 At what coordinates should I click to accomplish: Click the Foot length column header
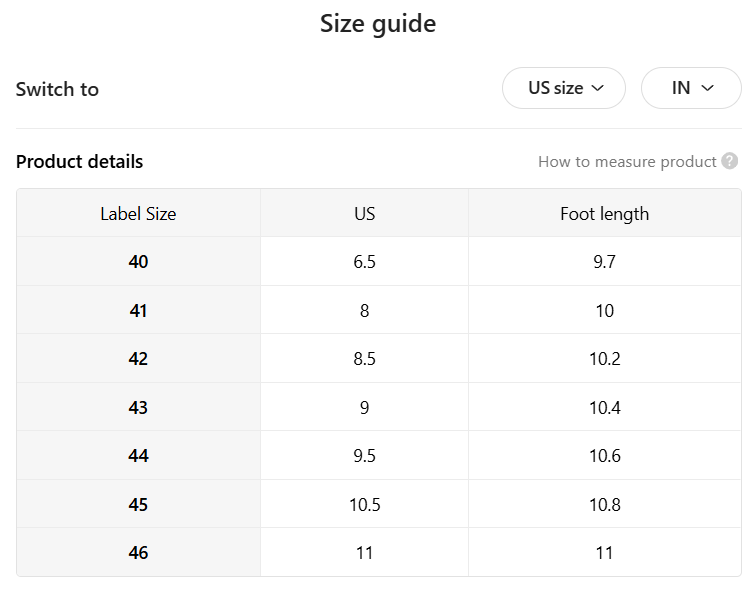click(x=604, y=213)
